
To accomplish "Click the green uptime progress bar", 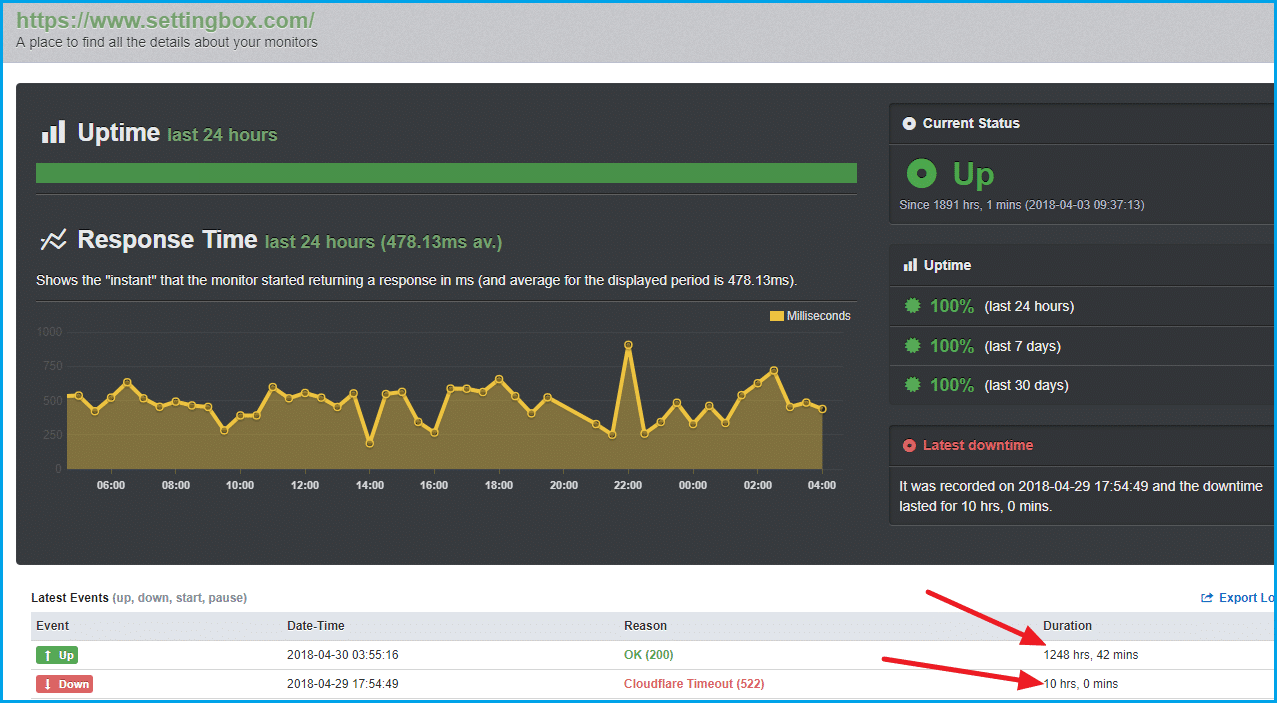I will (x=446, y=173).
